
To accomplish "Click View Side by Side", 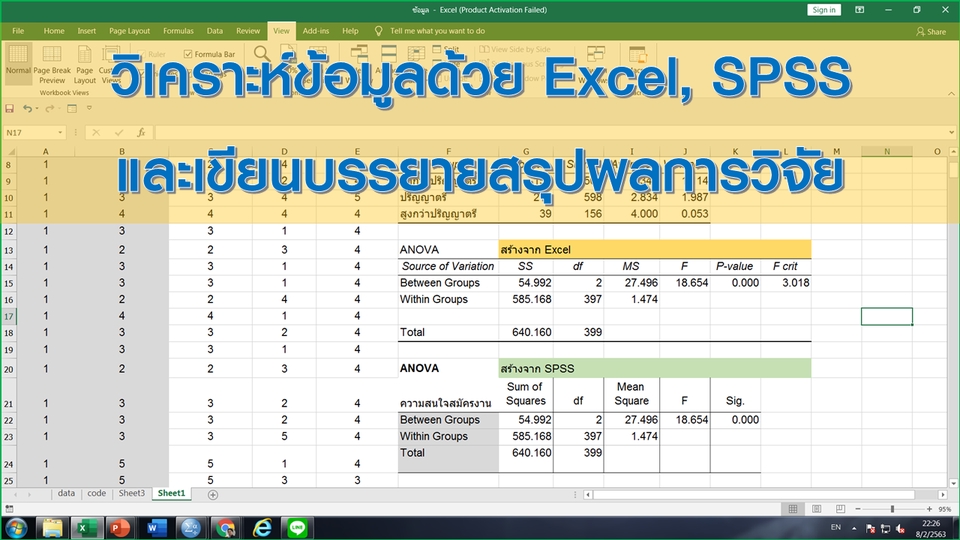I will pos(515,49).
